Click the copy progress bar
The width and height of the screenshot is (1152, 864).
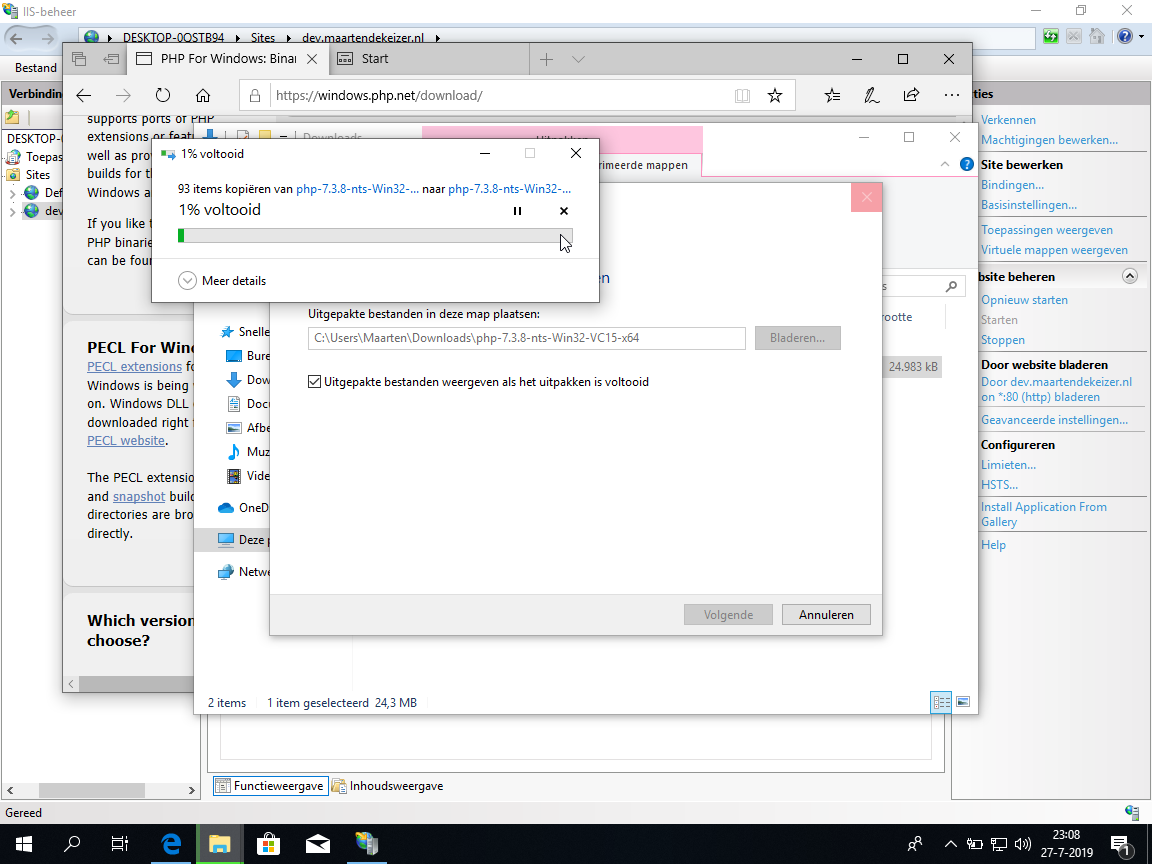(375, 235)
